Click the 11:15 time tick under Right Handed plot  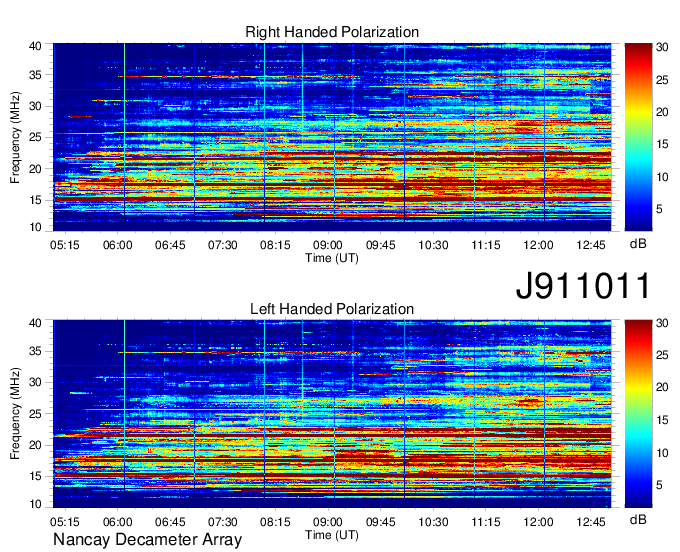486,245
